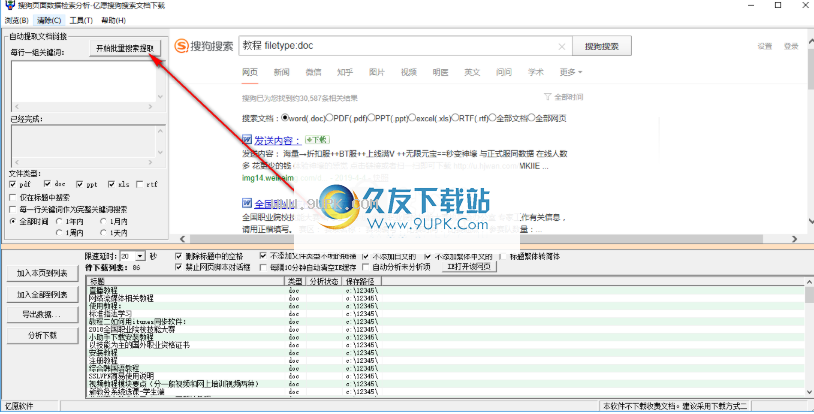Viewport: 814px width, 414px height.
Task: Click 加入本页到列表 button
Action: tap(43, 273)
